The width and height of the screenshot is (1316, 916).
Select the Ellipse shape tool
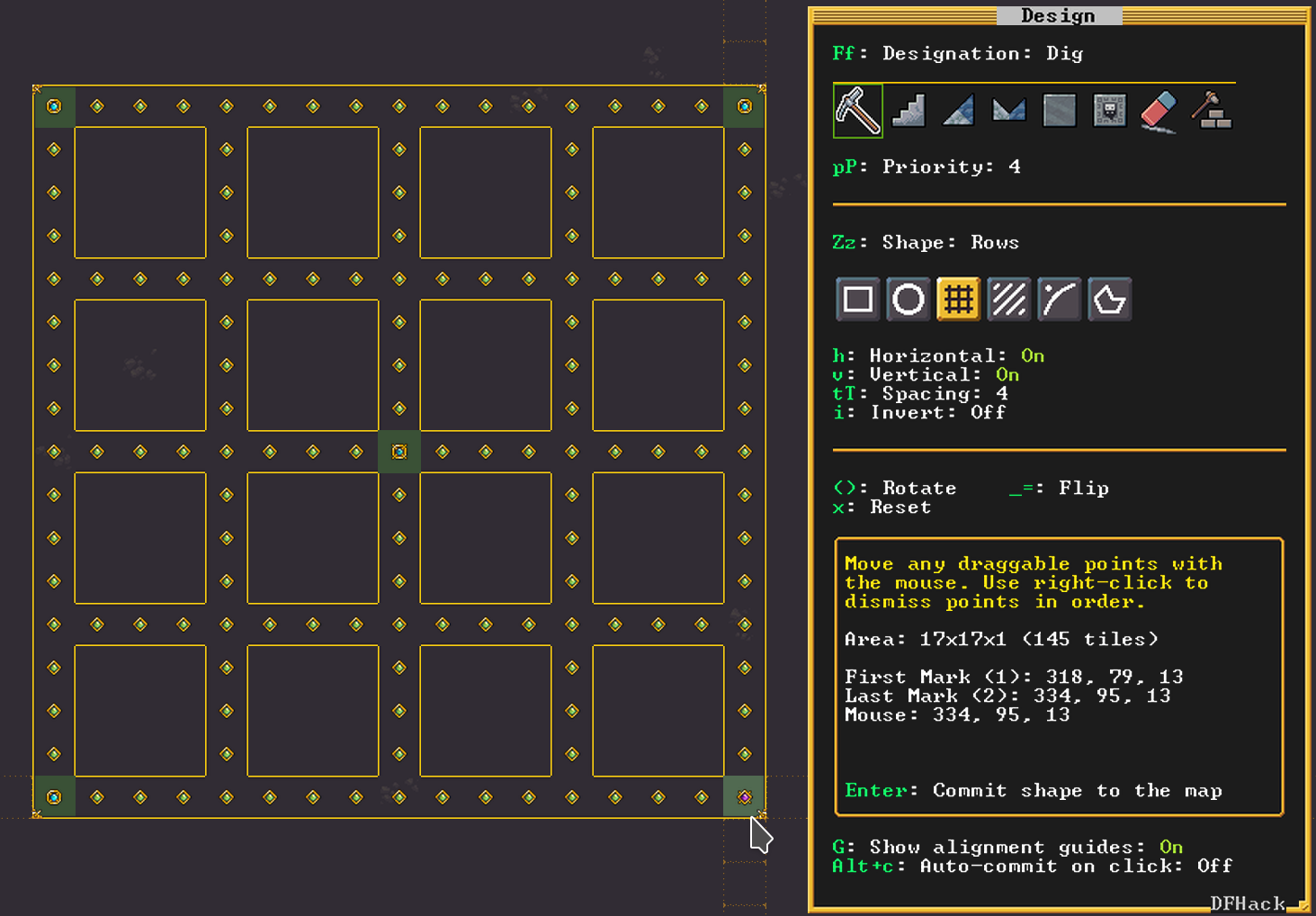pyautogui.click(x=908, y=299)
